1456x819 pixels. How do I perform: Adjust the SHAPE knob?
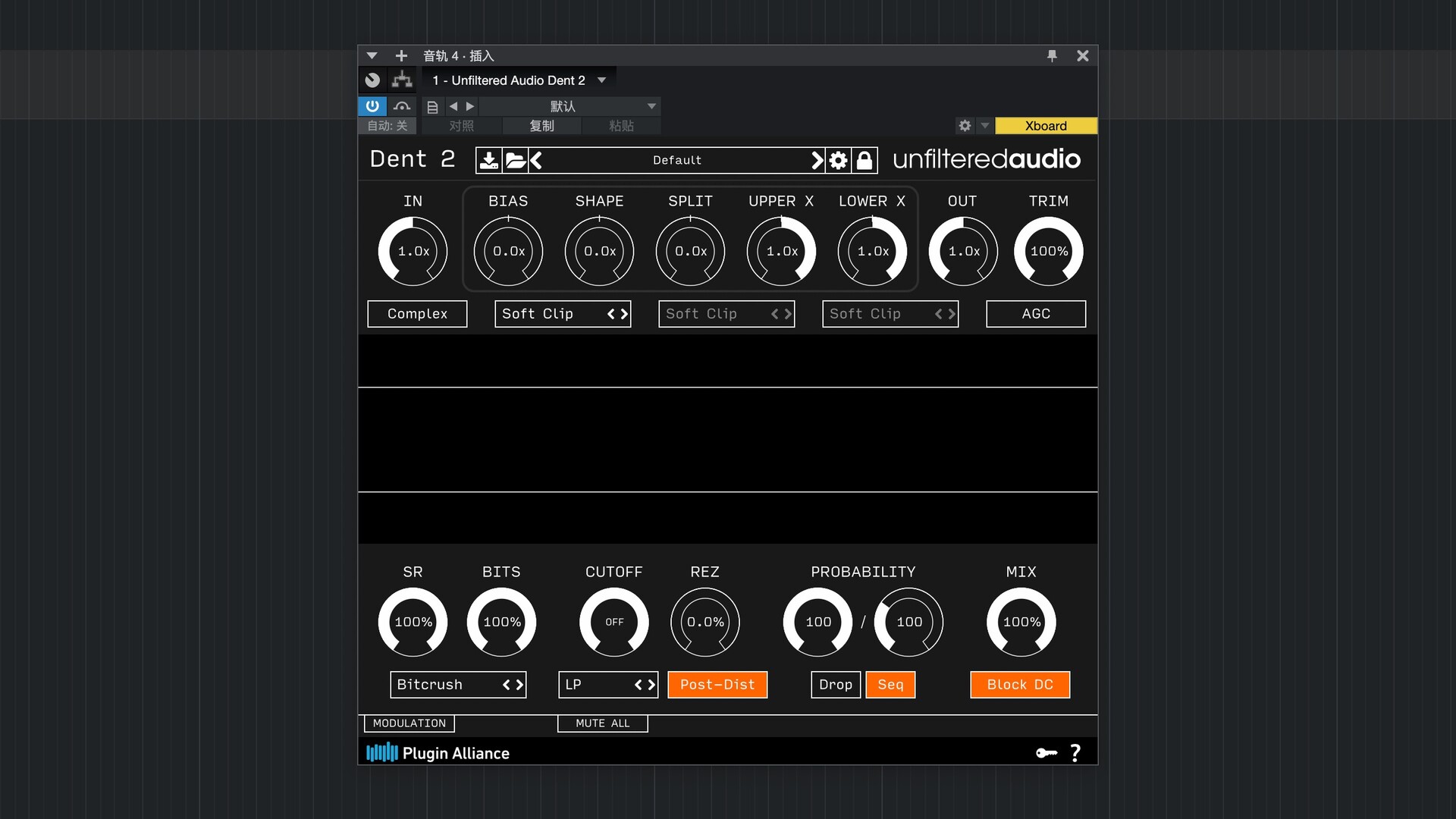click(x=599, y=251)
